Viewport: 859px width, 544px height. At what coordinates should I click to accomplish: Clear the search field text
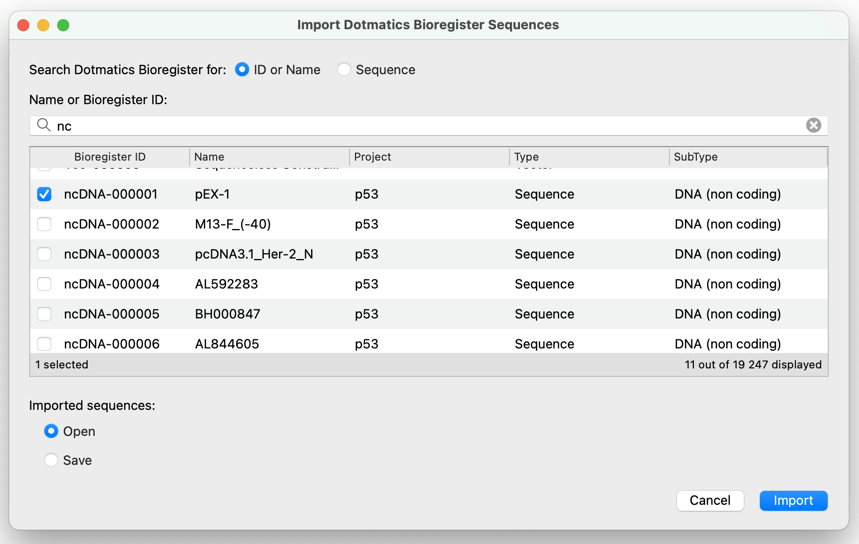(814, 125)
